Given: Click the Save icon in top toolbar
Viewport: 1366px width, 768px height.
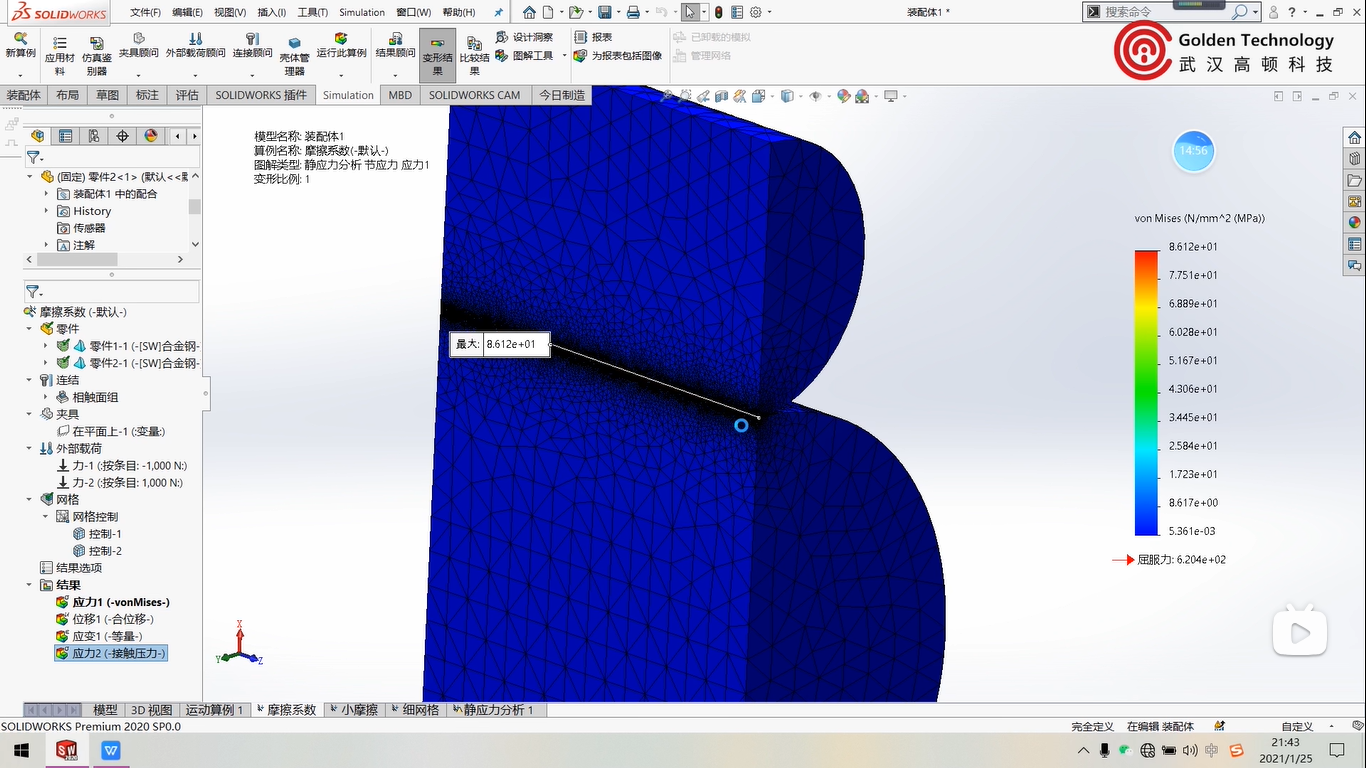Looking at the screenshot, I should pyautogui.click(x=604, y=12).
